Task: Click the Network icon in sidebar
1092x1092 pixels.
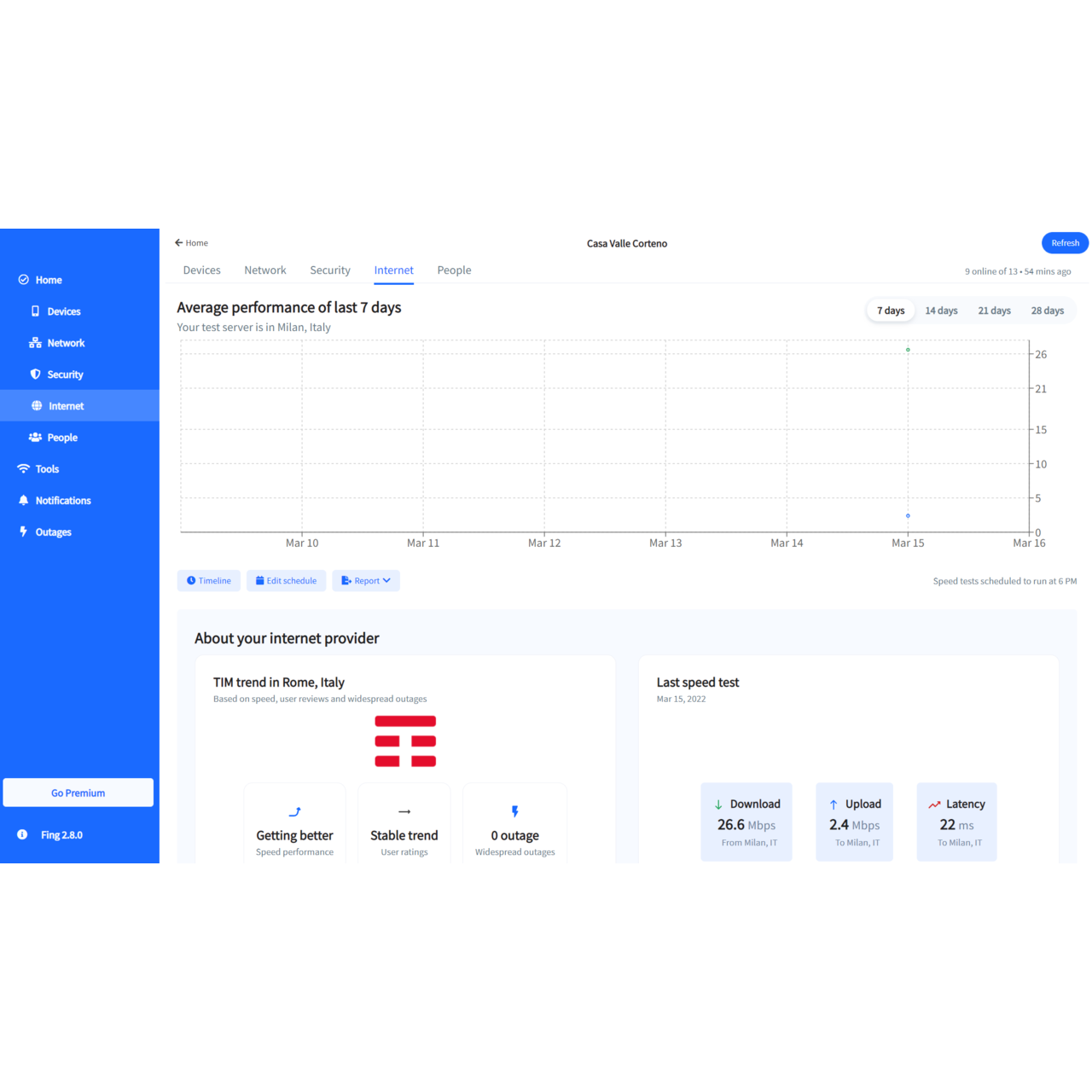Action: [35, 343]
